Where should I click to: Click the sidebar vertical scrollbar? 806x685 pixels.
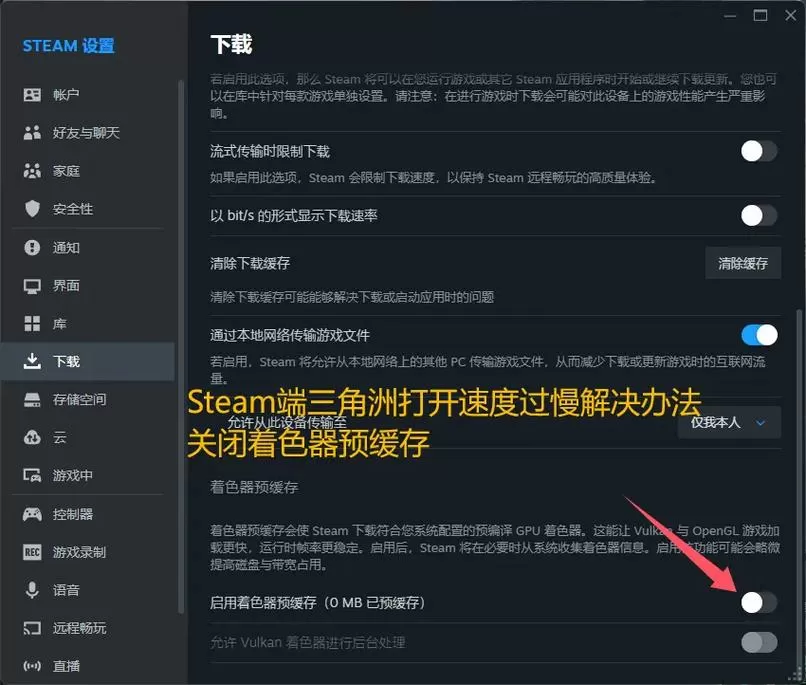180,346
